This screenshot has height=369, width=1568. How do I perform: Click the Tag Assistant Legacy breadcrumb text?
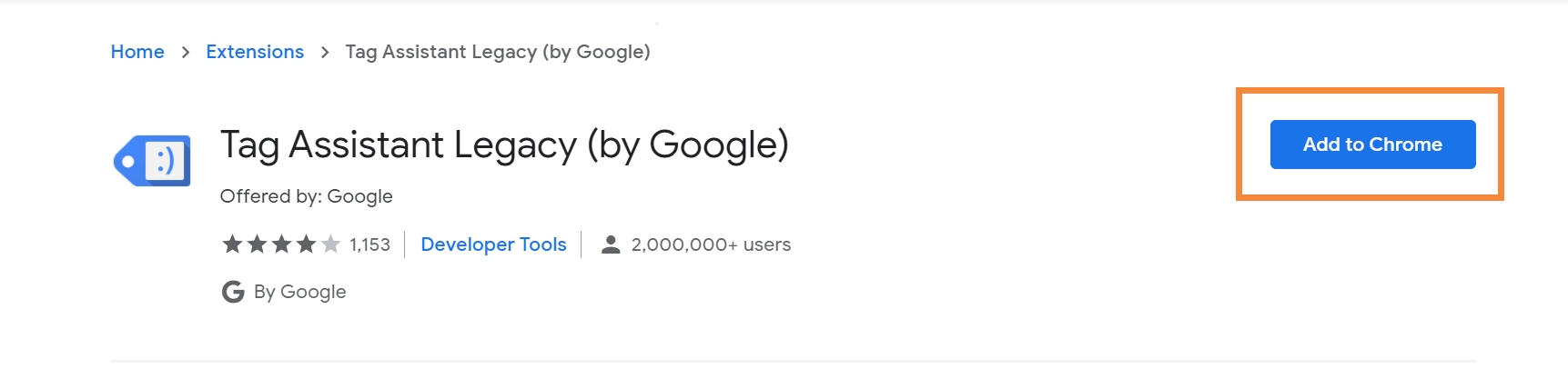(498, 52)
